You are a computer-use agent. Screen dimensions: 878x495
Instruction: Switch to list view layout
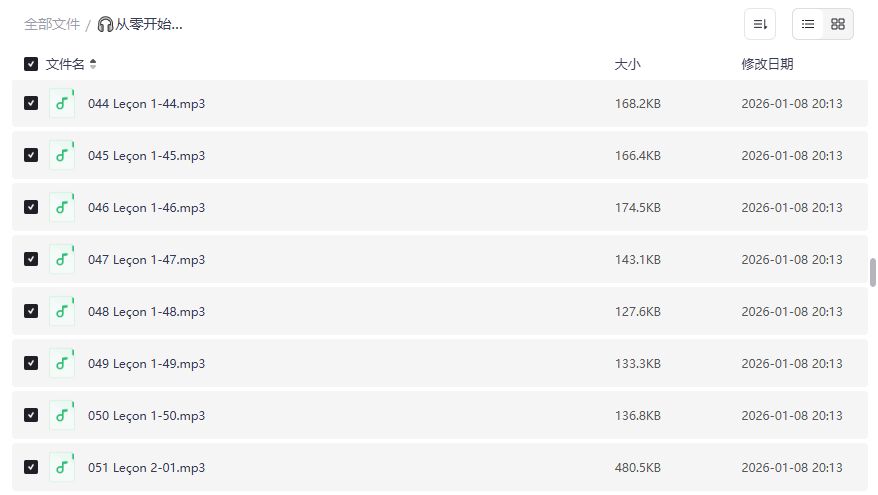pos(808,24)
